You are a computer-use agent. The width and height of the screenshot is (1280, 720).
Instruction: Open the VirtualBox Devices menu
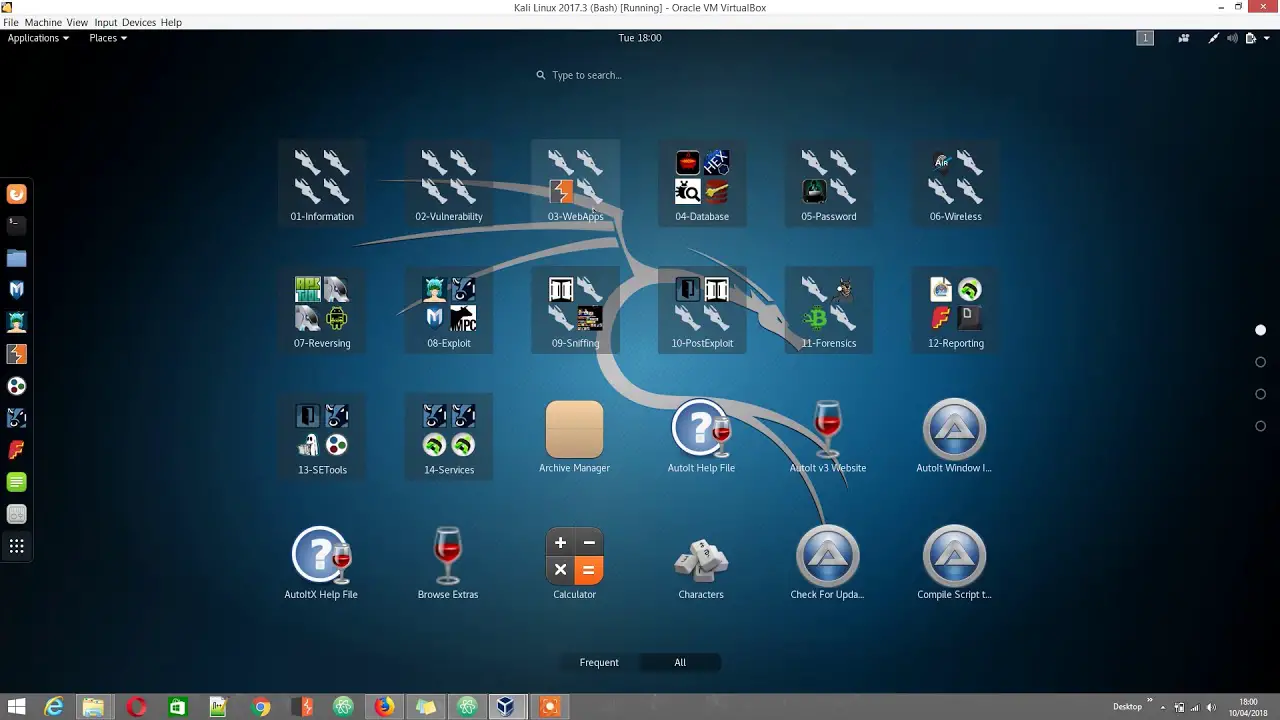(138, 22)
